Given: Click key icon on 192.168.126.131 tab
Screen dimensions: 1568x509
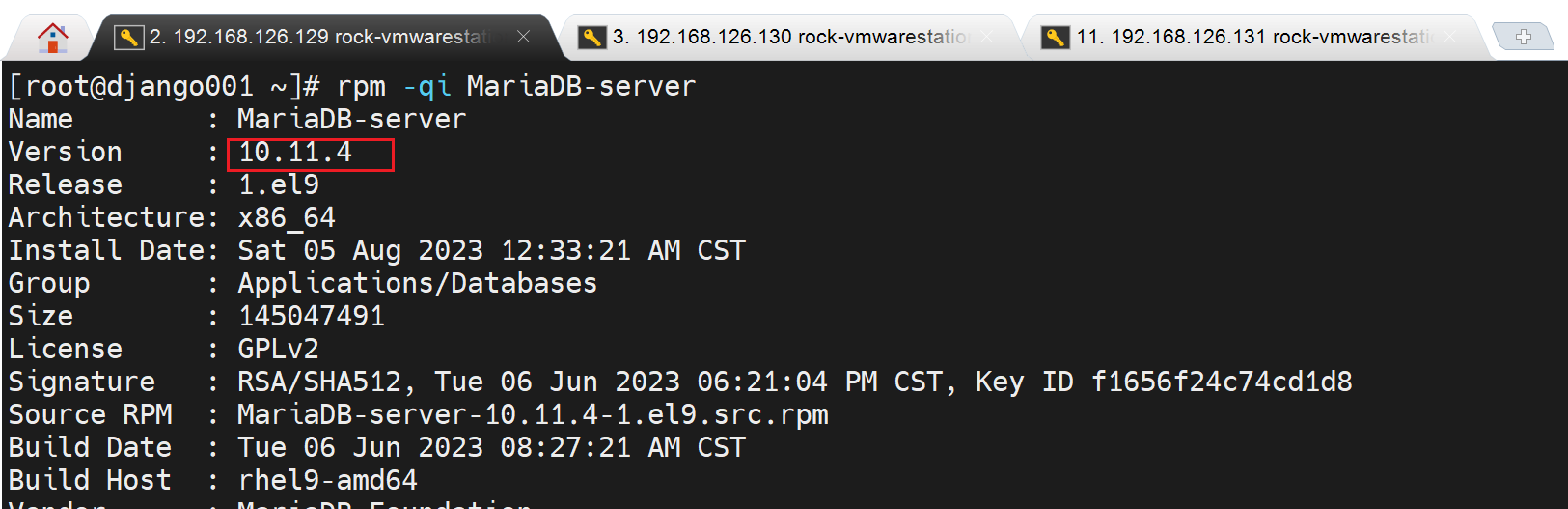Looking at the screenshot, I should 1056,38.
